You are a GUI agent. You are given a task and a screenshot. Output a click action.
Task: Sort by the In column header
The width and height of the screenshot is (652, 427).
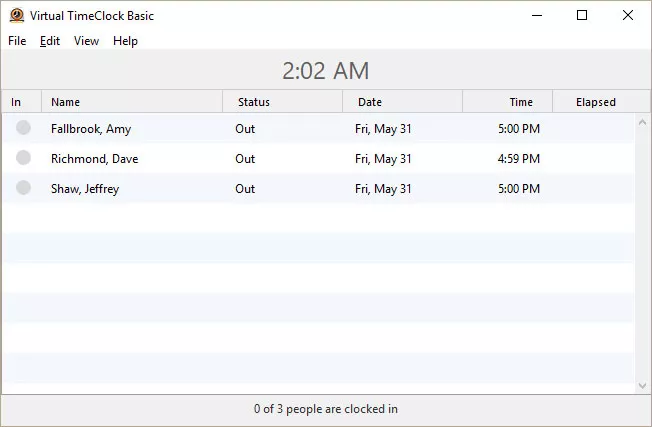[x=22, y=101]
